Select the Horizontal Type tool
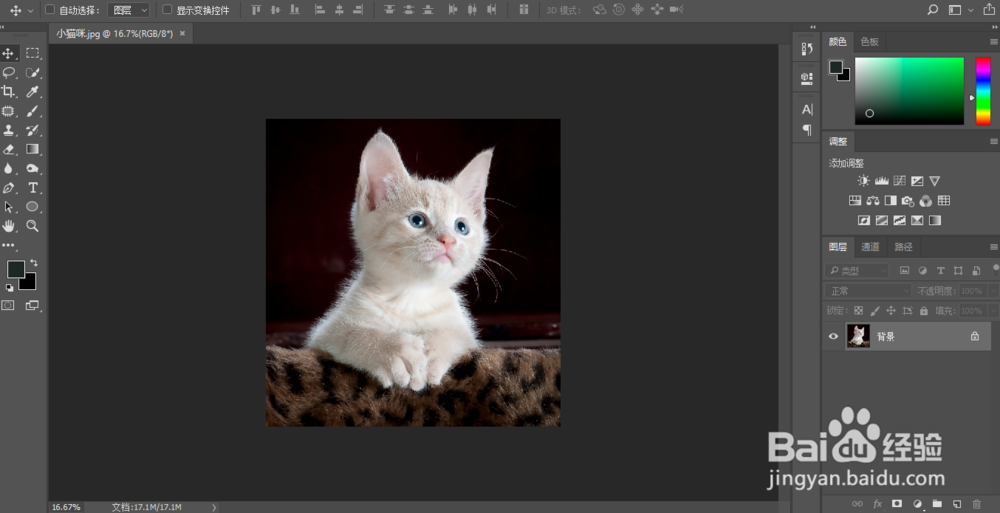The image size is (1000, 513). pyautogui.click(x=33, y=188)
